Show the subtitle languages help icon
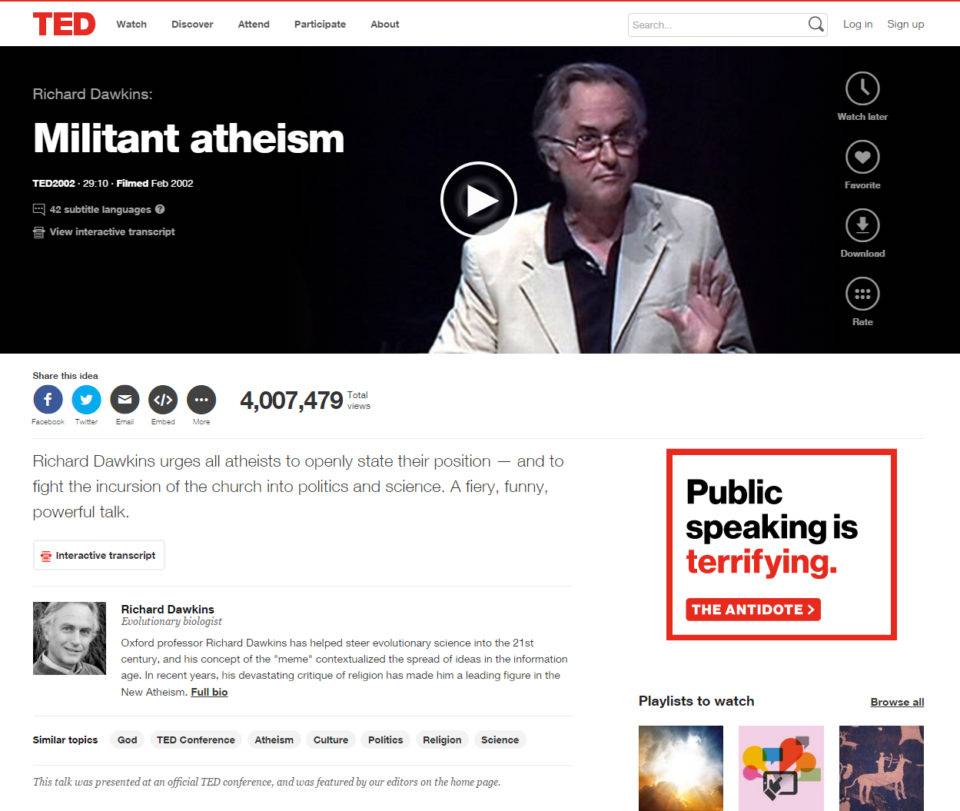 [160, 209]
